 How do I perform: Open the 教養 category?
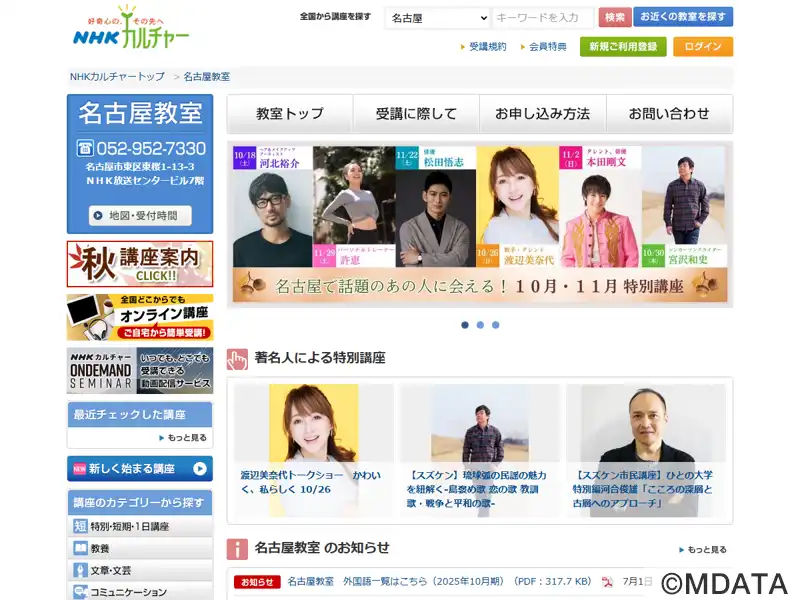[140, 548]
